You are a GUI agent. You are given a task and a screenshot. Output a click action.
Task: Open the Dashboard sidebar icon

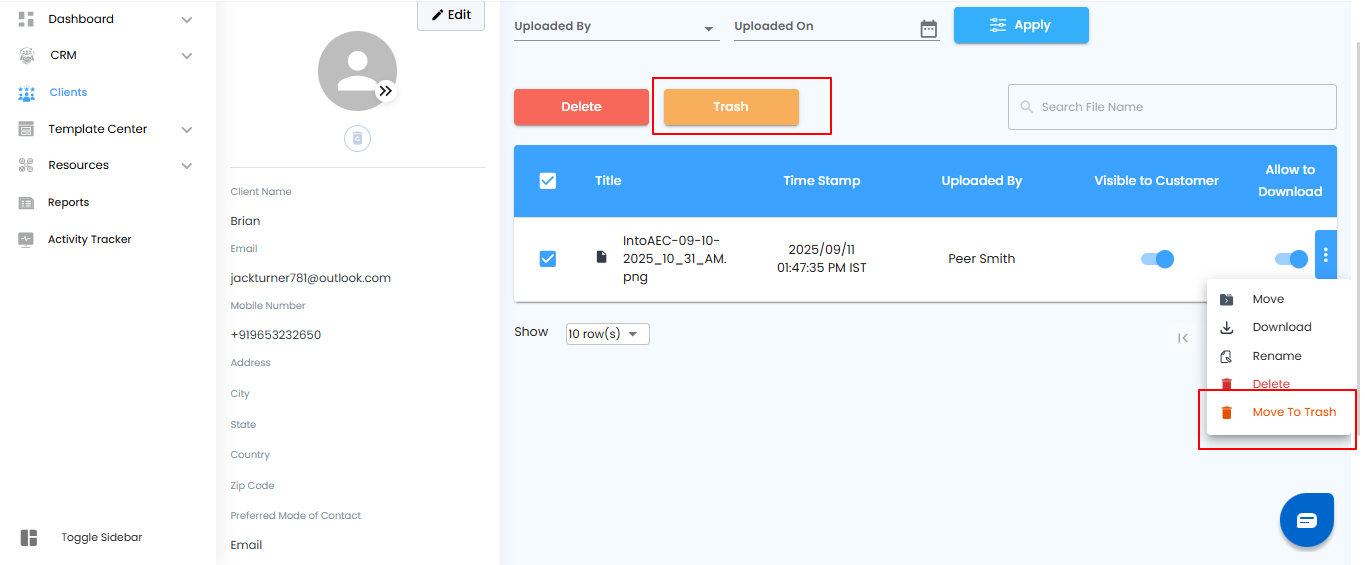(x=27, y=19)
